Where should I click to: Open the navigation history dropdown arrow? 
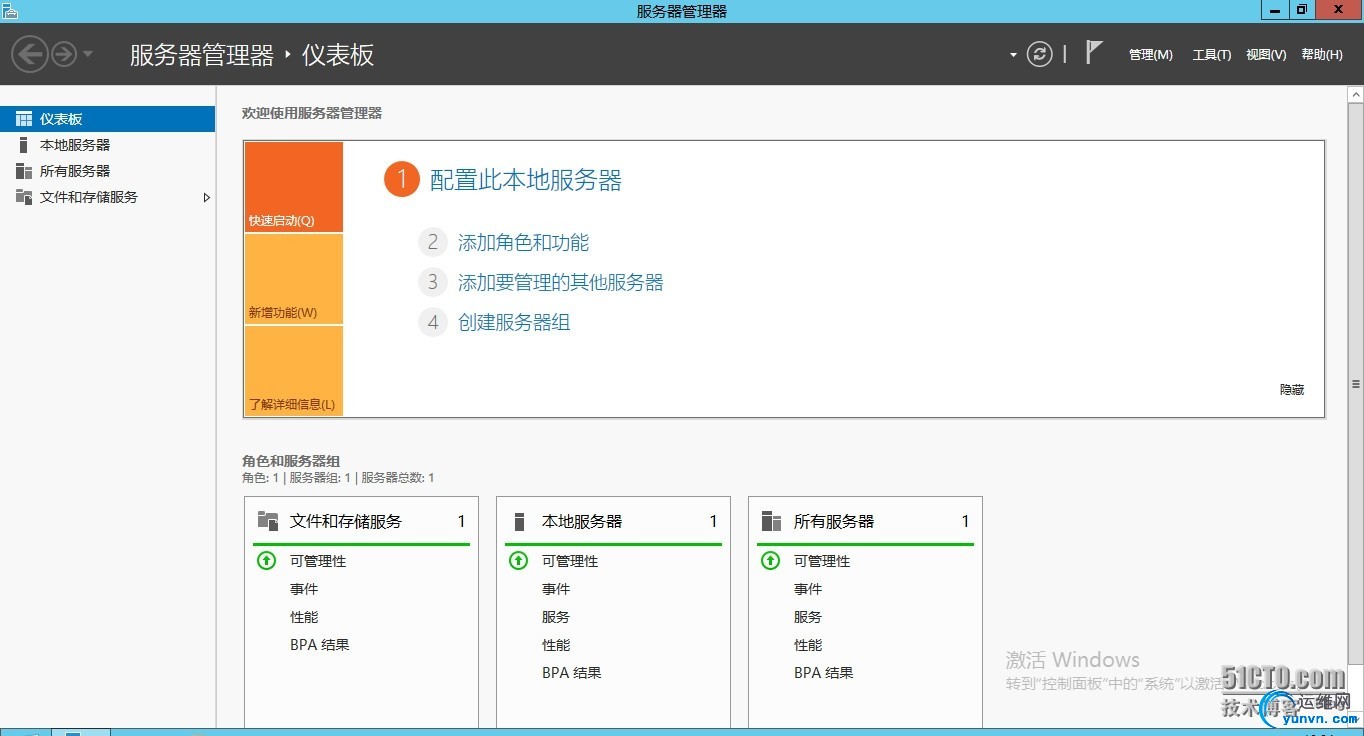88,54
